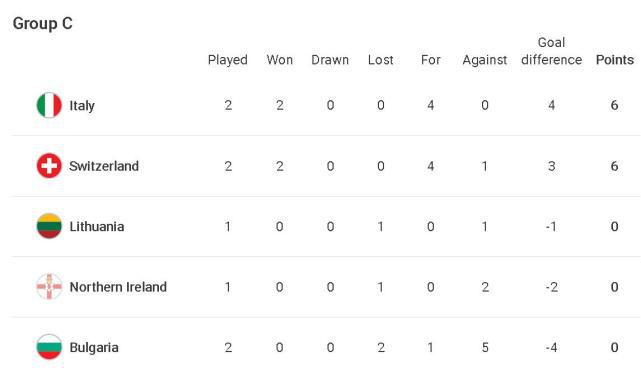Click the Group C heading
This screenshot has height=389, width=641.
pos(43,23)
